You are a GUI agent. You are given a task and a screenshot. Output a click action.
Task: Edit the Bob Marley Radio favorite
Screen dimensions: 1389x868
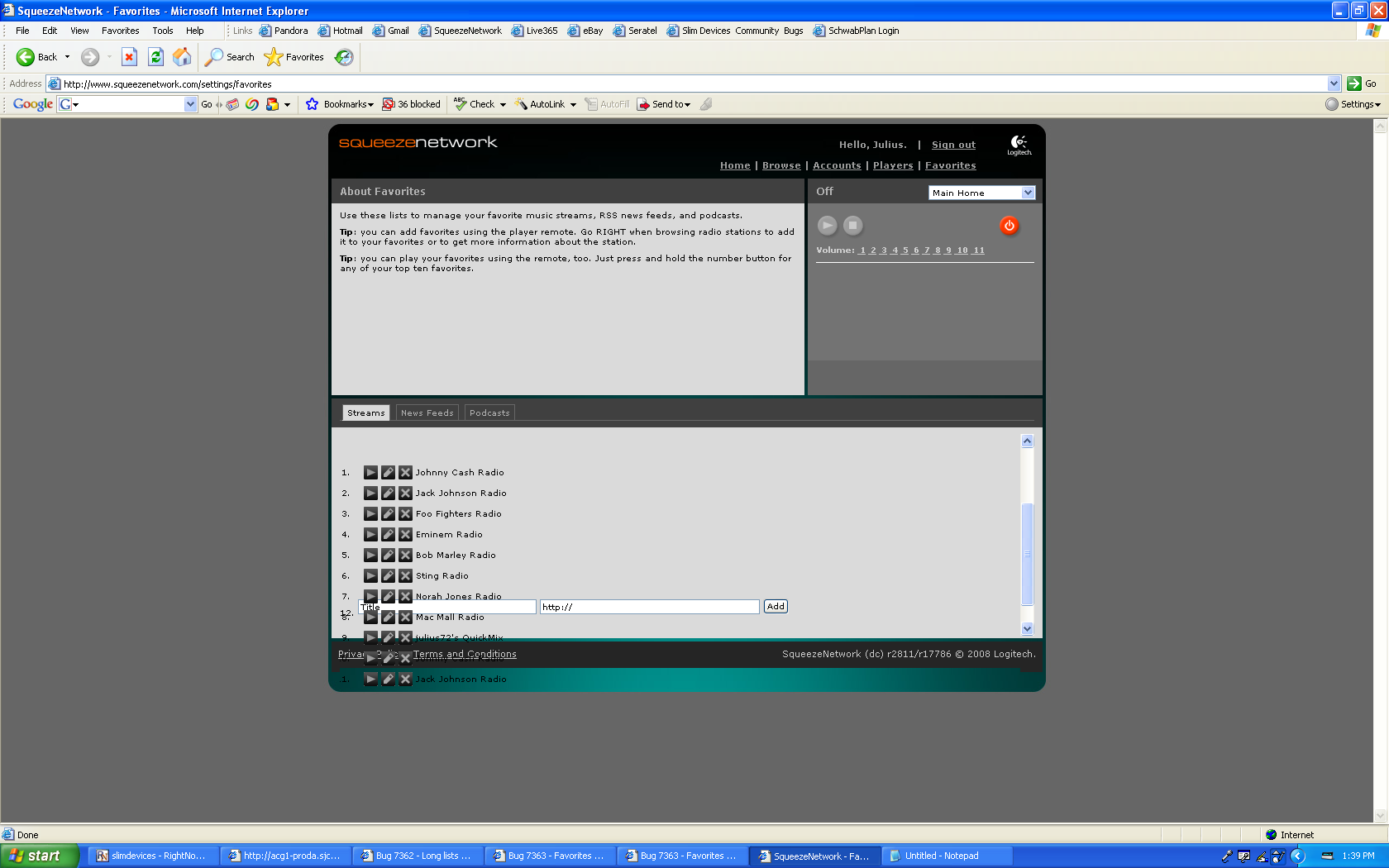pyautogui.click(x=388, y=556)
